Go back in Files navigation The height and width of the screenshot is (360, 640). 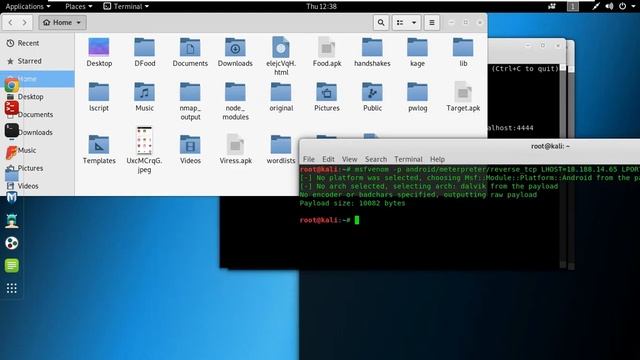click(10, 22)
